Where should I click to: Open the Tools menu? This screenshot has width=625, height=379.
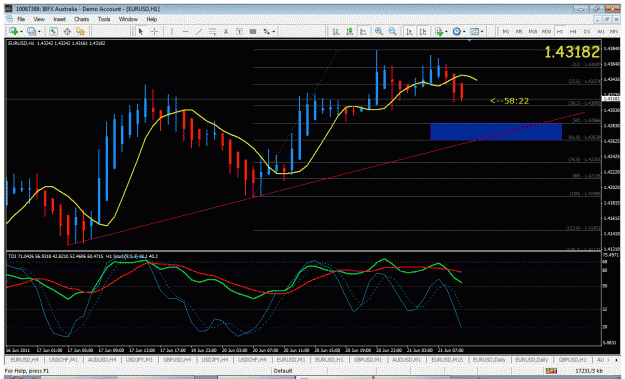click(104, 19)
